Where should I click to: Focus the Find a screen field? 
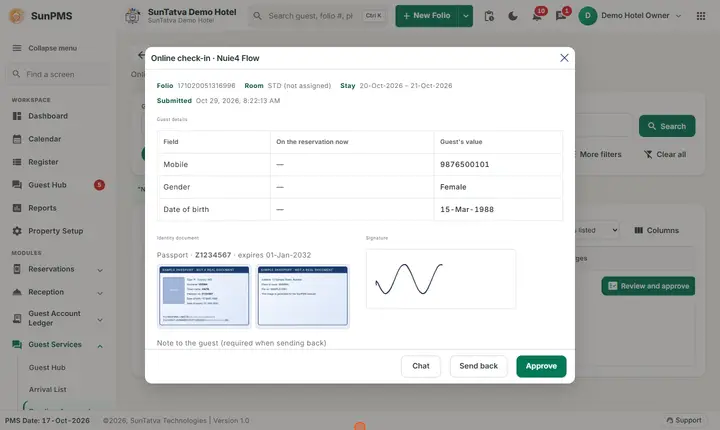pyautogui.click(x=58, y=74)
